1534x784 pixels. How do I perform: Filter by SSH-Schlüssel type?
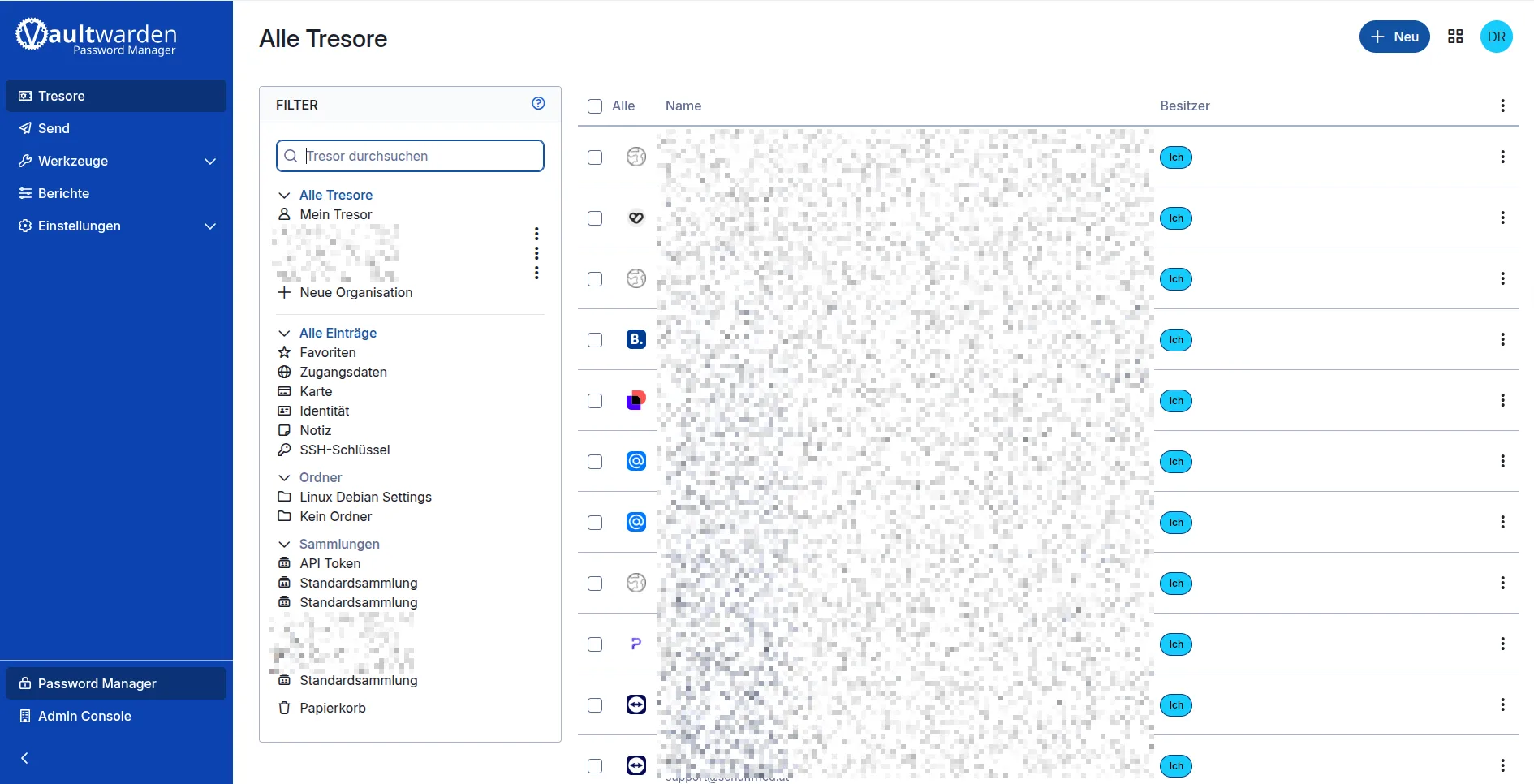(x=345, y=450)
